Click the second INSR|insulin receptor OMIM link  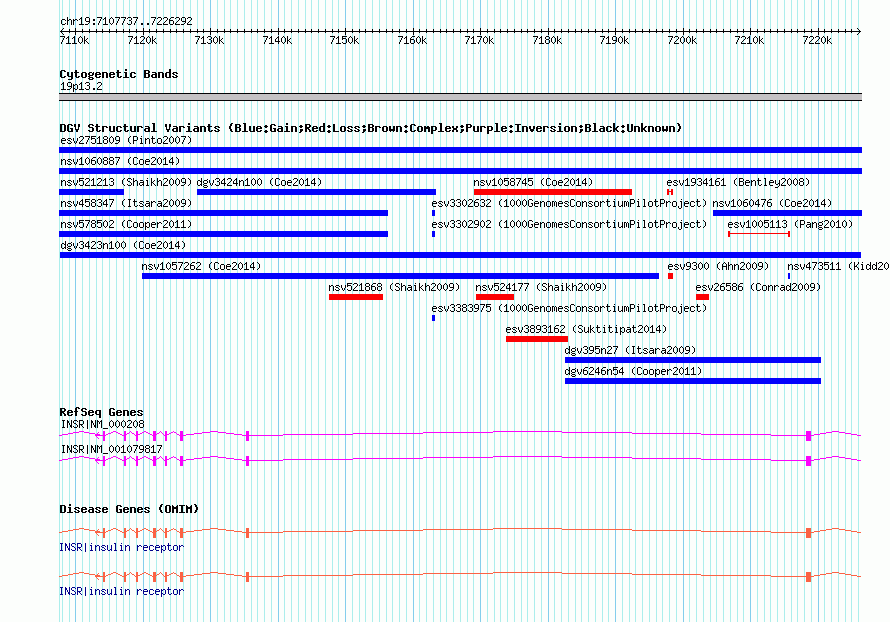coord(121,591)
